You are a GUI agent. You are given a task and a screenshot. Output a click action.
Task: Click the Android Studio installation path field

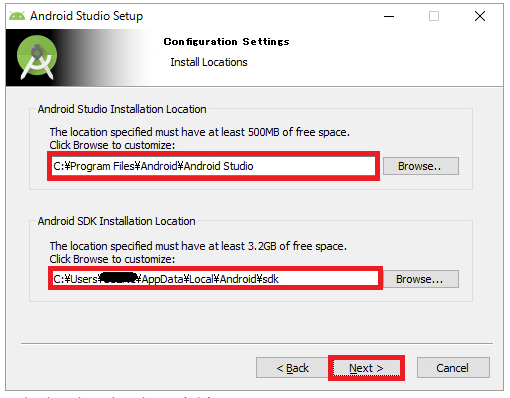point(213,166)
